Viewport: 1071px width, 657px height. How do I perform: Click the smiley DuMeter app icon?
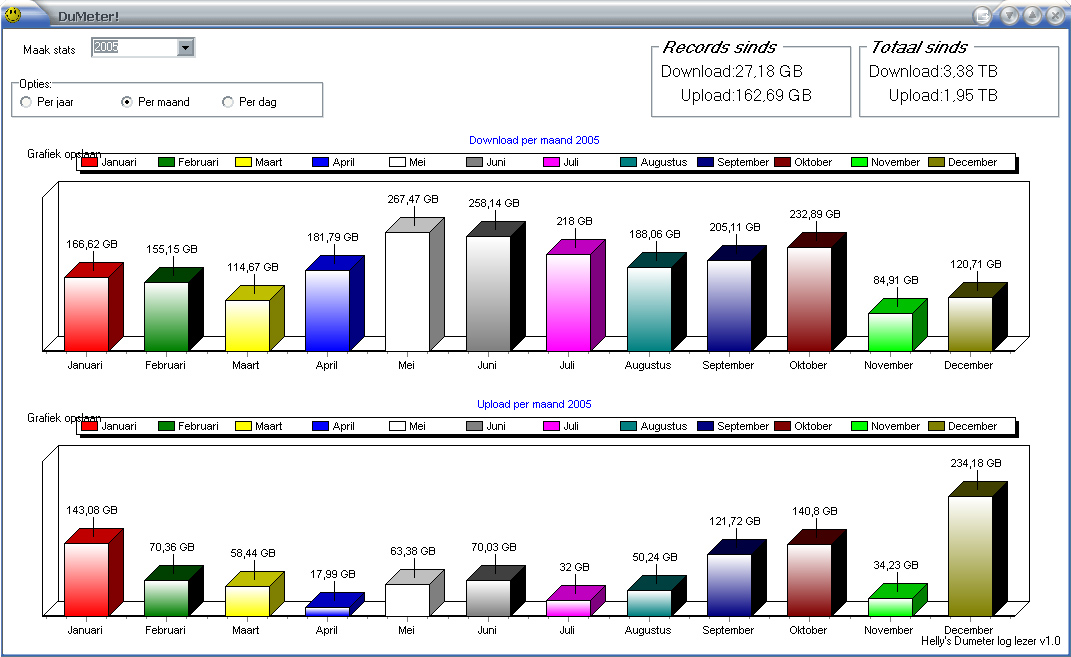click(12, 14)
